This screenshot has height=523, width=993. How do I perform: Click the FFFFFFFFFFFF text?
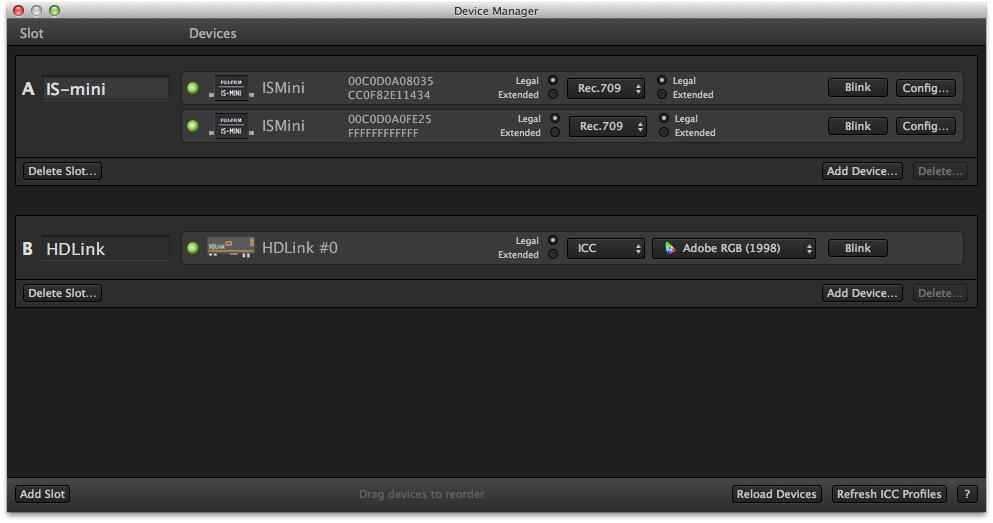[x=383, y=133]
